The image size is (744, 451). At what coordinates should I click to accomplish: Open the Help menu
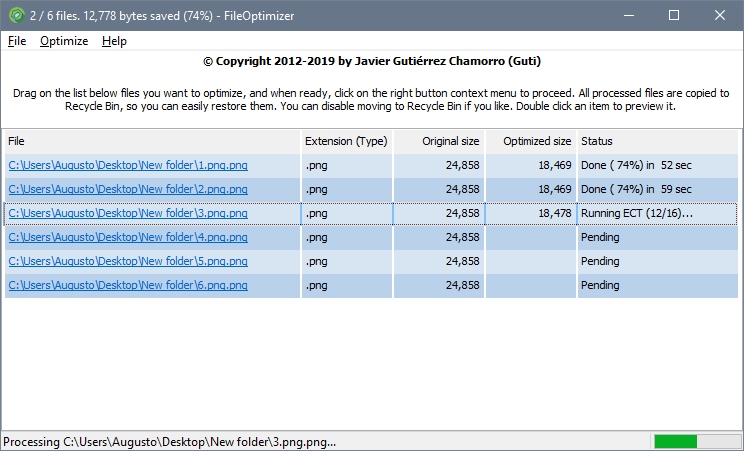click(114, 41)
